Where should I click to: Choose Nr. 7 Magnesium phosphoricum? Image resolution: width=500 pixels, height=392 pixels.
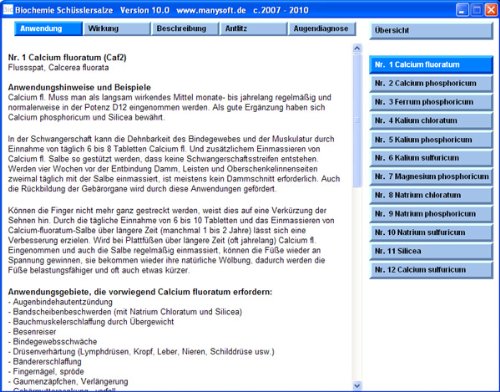click(x=431, y=177)
